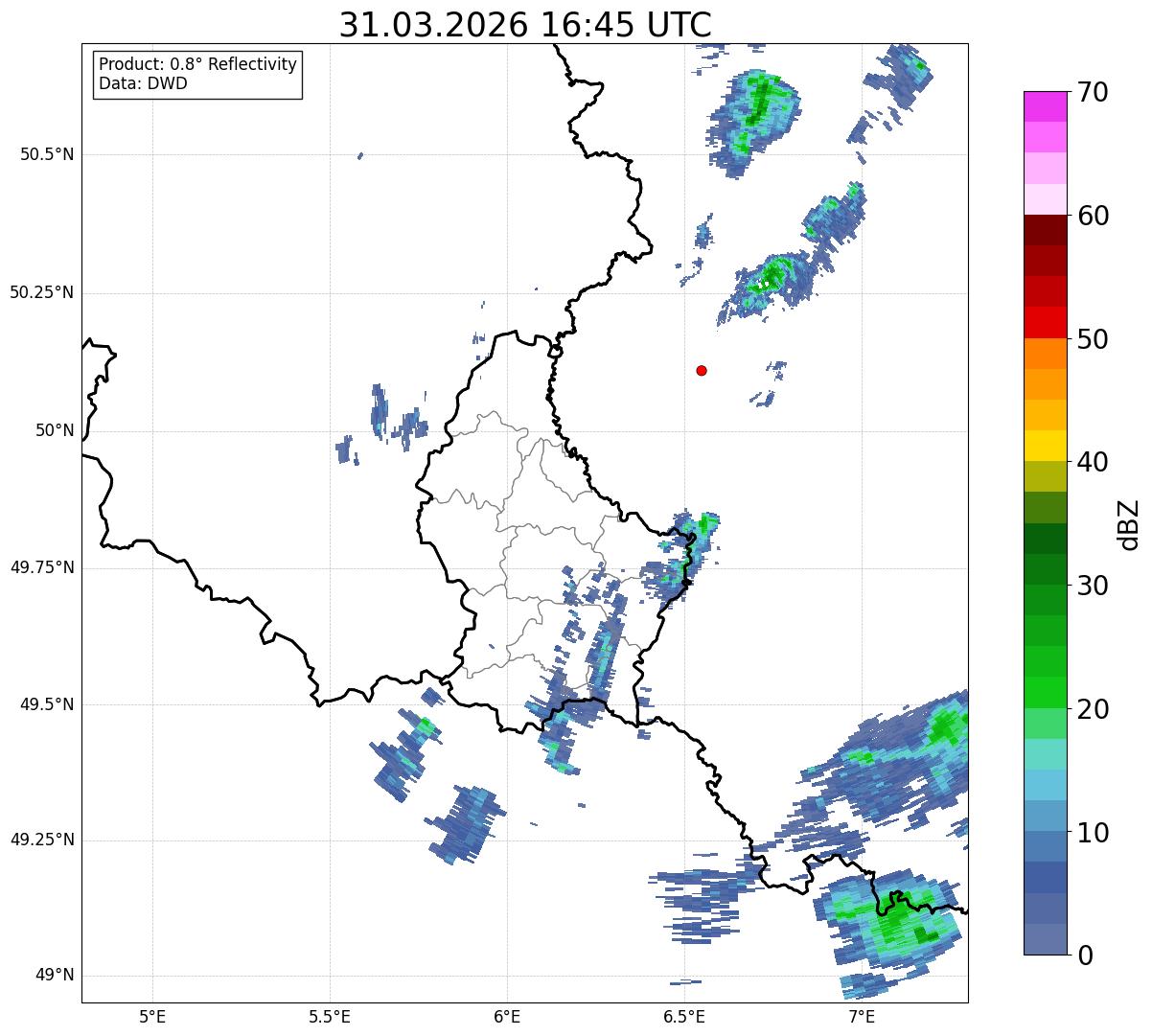Image resolution: width=1152 pixels, height=1036 pixels.
Task: Click the yellow colorbar swatch above 40
Action: click(x=1045, y=446)
